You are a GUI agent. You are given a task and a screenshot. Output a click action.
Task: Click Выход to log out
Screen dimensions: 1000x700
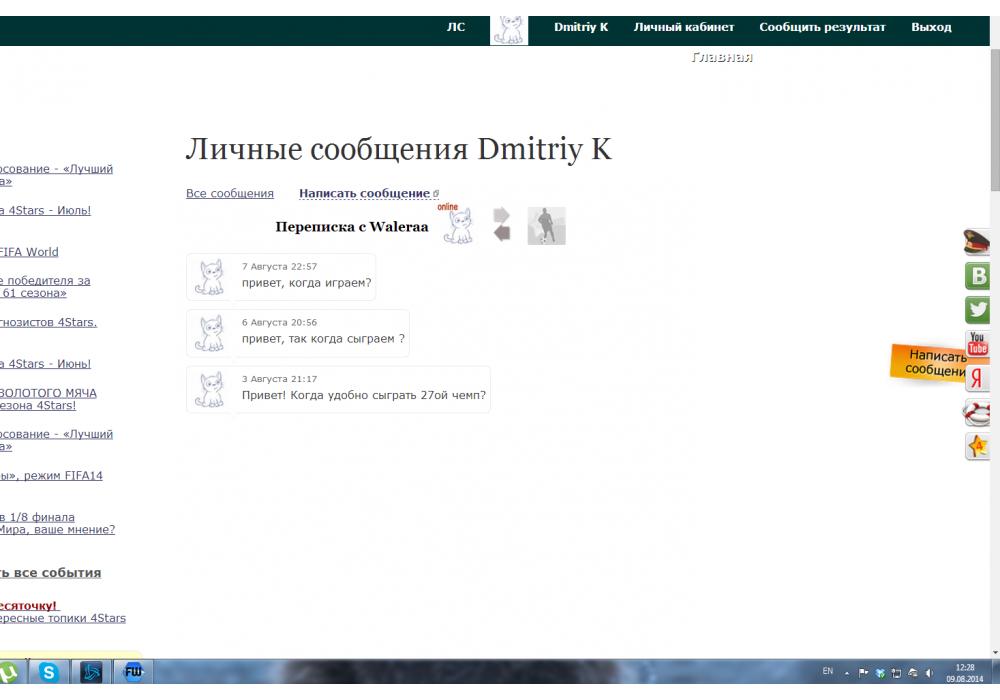(931, 28)
